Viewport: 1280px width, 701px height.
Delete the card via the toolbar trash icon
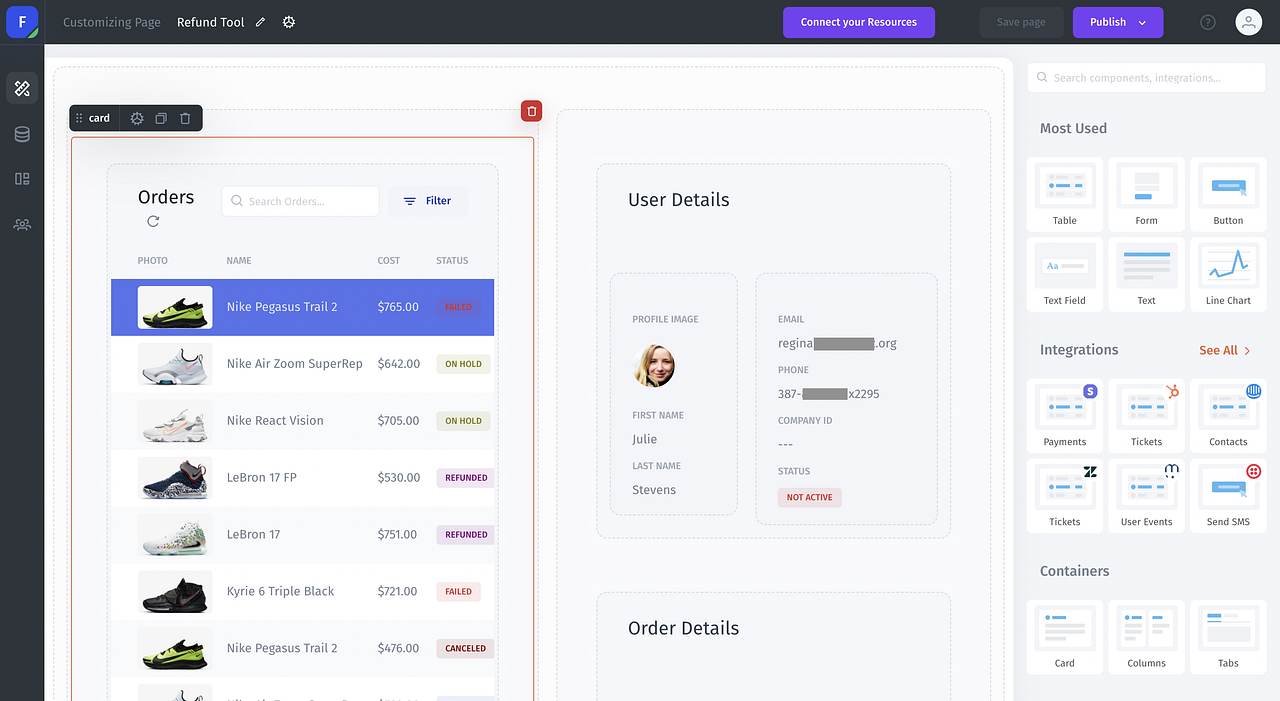[185, 118]
